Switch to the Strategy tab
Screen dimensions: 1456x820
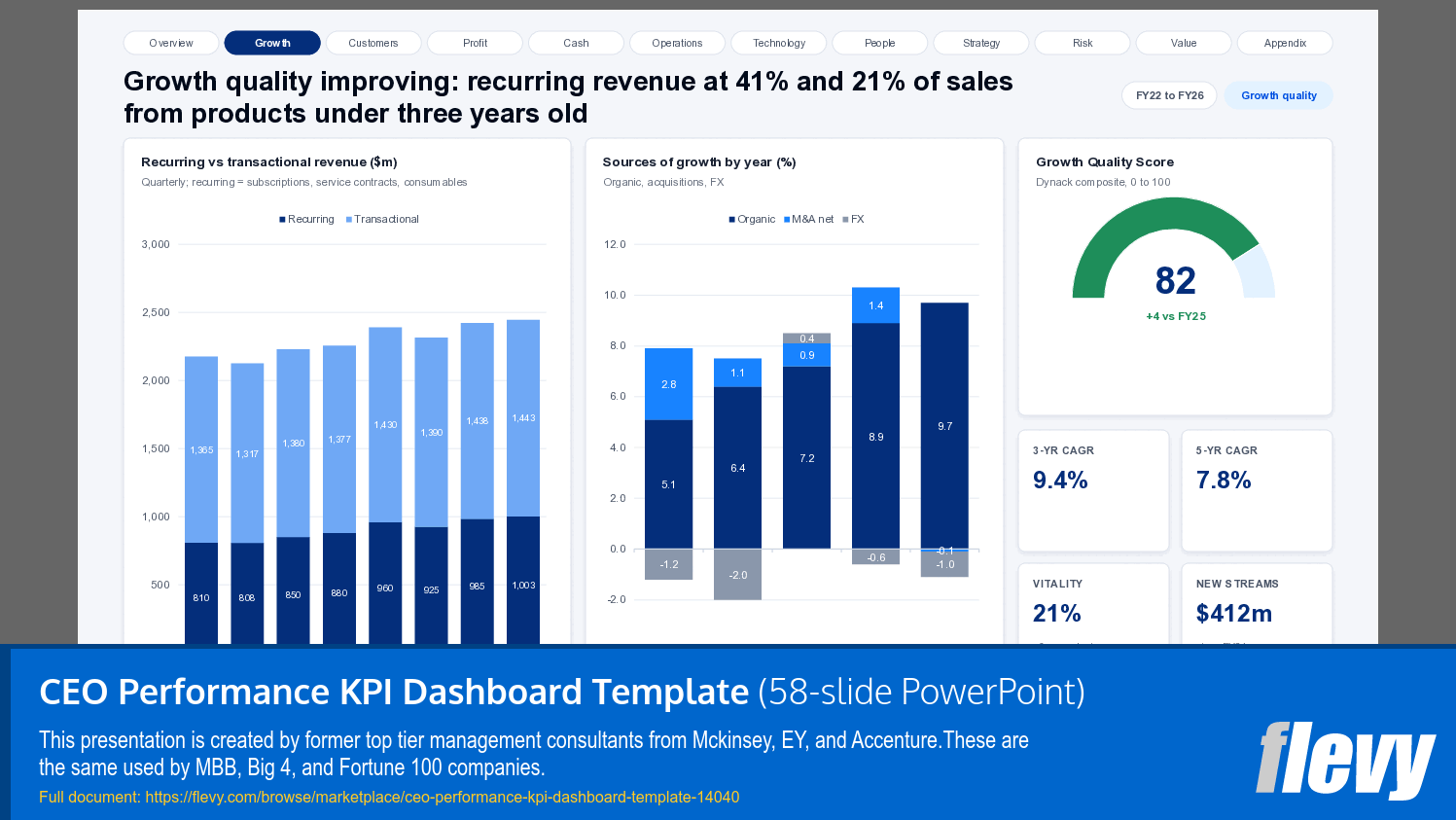click(x=981, y=43)
